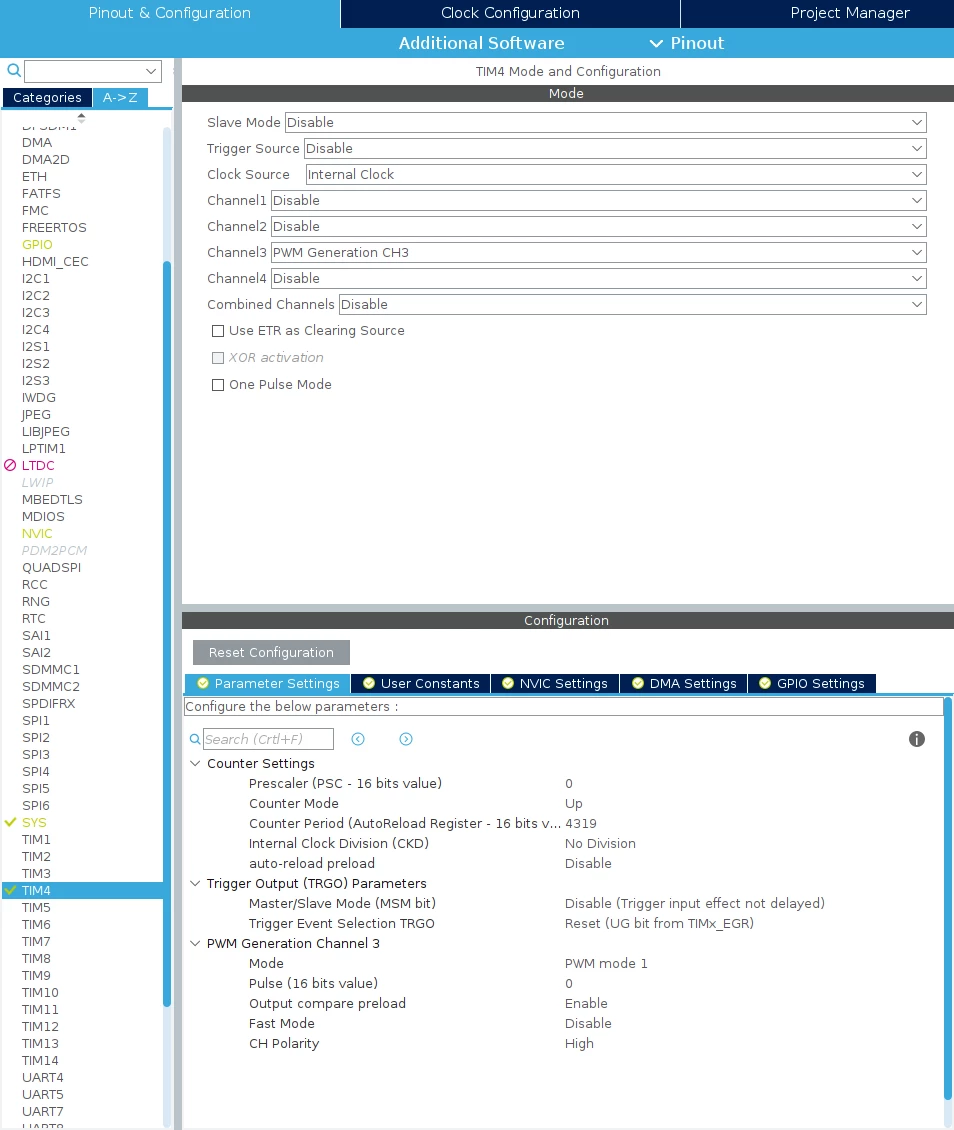Enable Use ETR as Clearing Source

click(x=218, y=331)
